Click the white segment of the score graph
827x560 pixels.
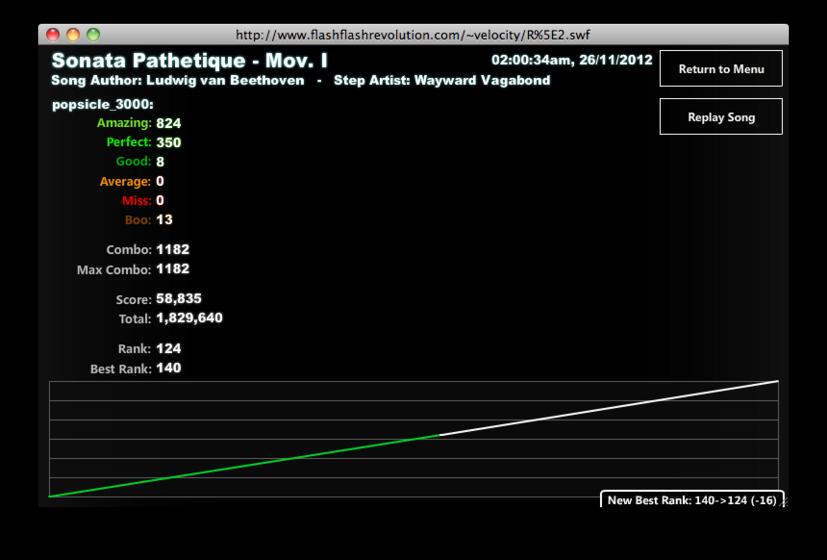tap(609, 408)
